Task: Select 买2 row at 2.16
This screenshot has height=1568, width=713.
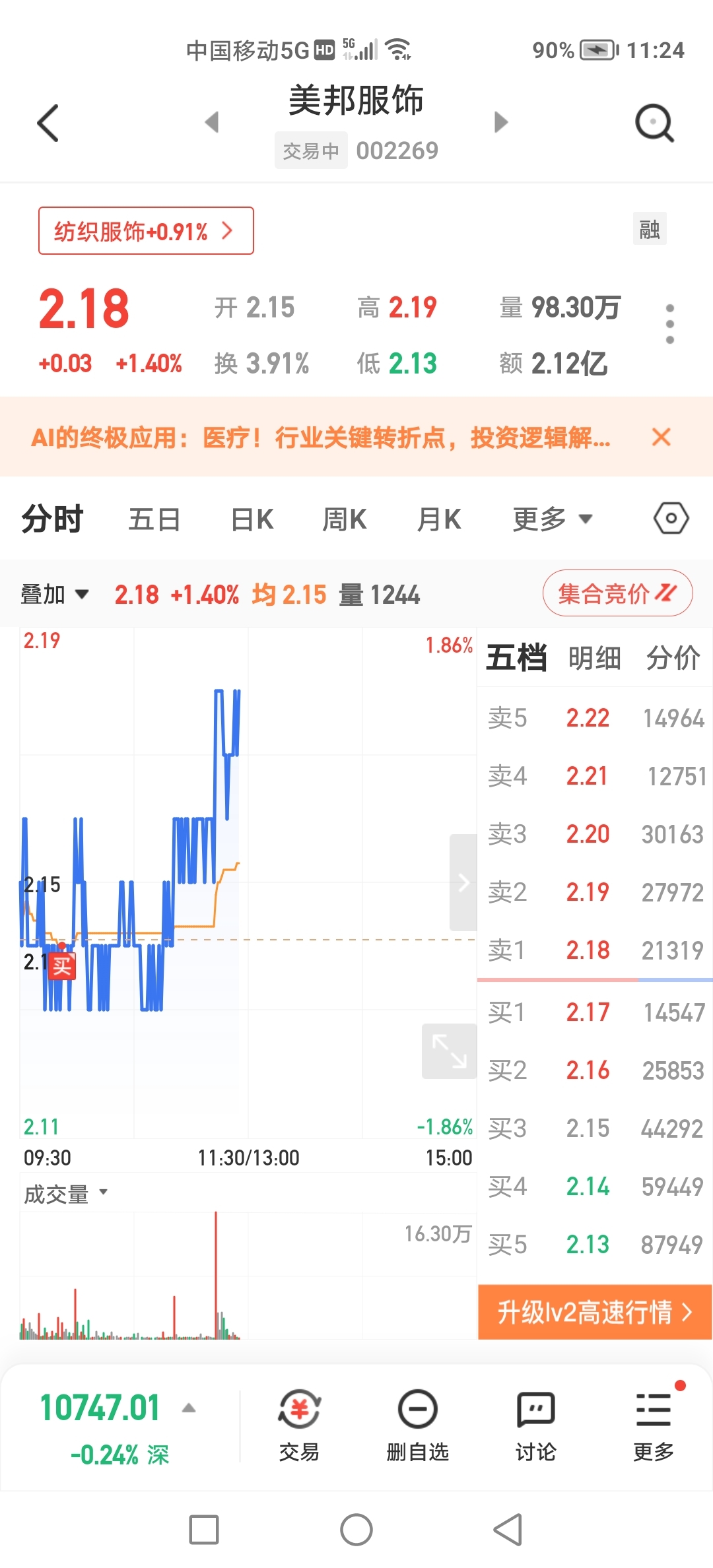Action: [595, 1070]
